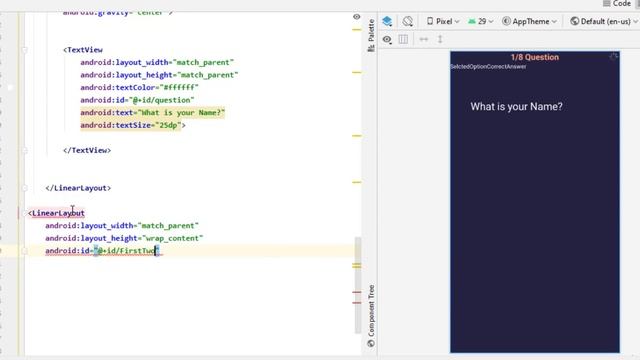Click the 1/8 Question text in preview
The width and height of the screenshot is (640, 360).
535,57
